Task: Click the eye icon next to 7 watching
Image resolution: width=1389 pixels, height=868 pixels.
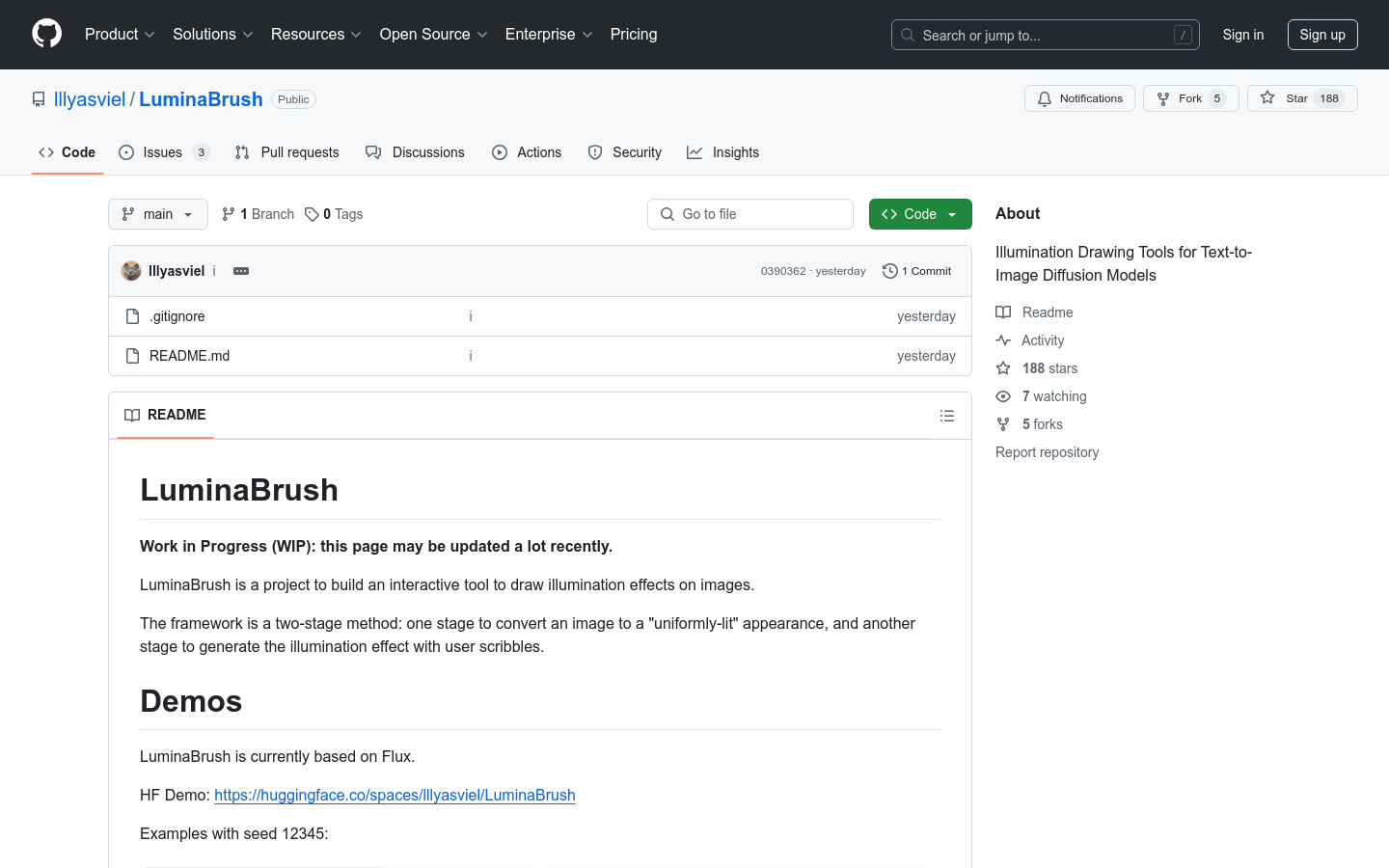Action: [1003, 396]
